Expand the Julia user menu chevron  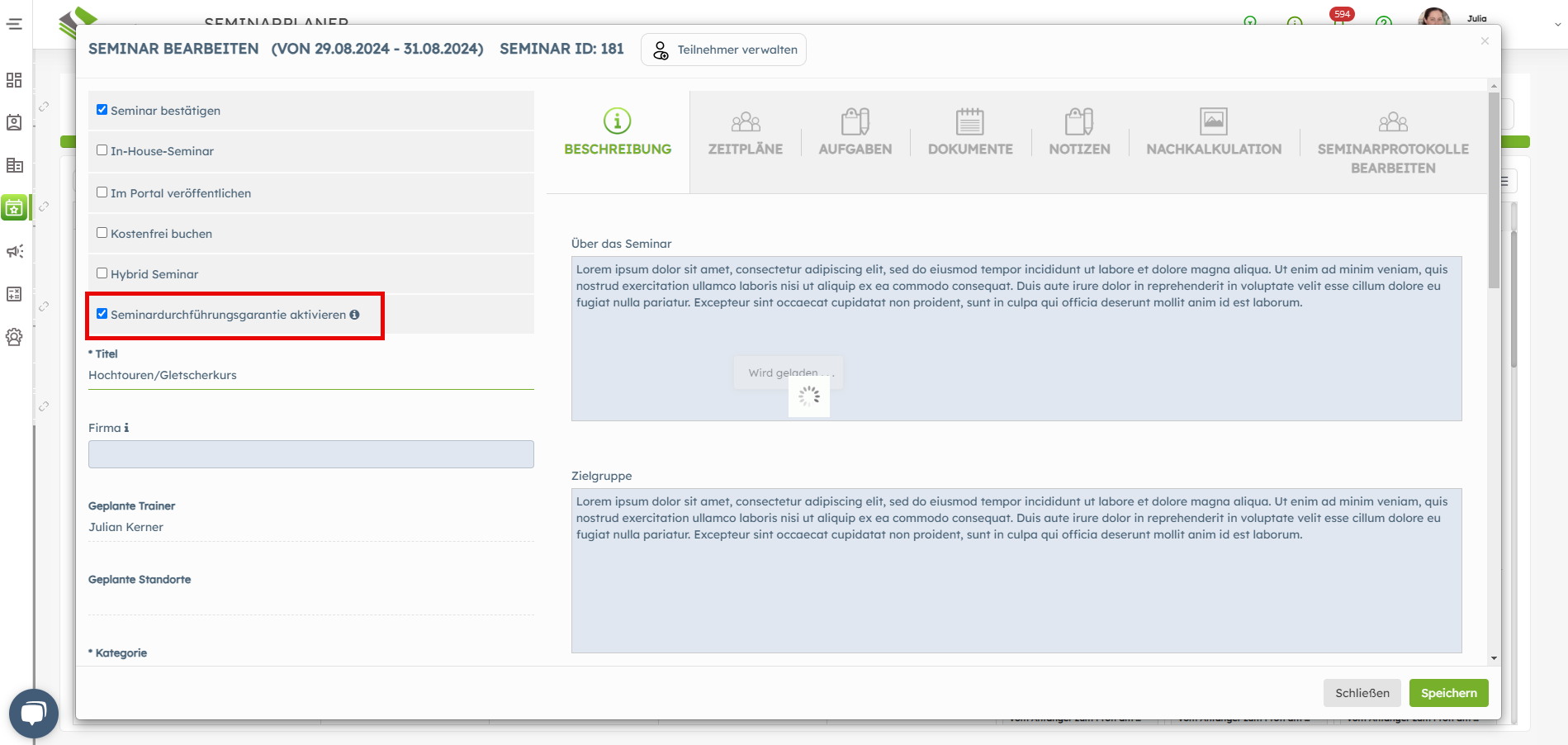click(1557, 24)
